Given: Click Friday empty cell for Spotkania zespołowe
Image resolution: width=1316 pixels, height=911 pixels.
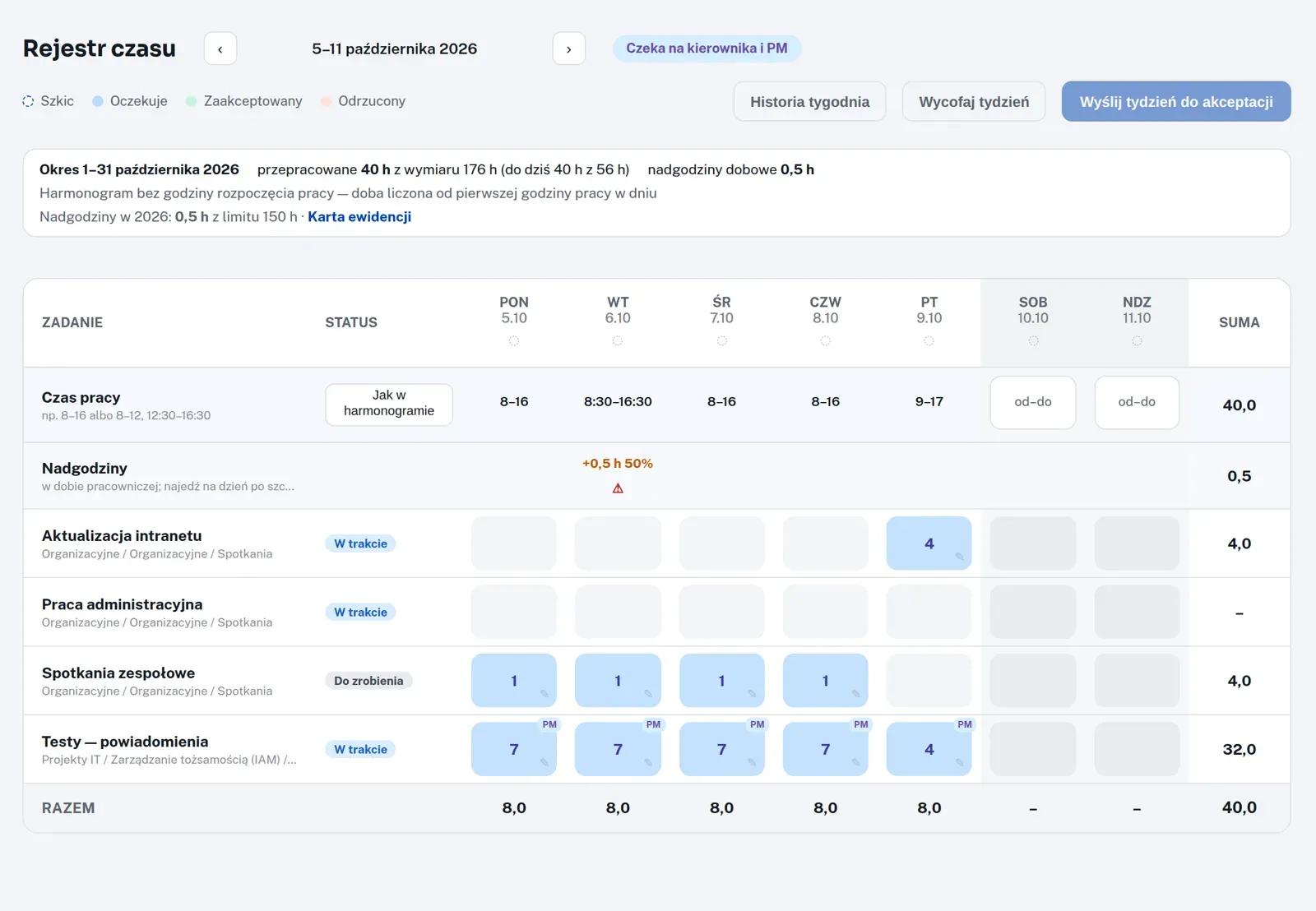Looking at the screenshot, I should click(x=929, y=681).
